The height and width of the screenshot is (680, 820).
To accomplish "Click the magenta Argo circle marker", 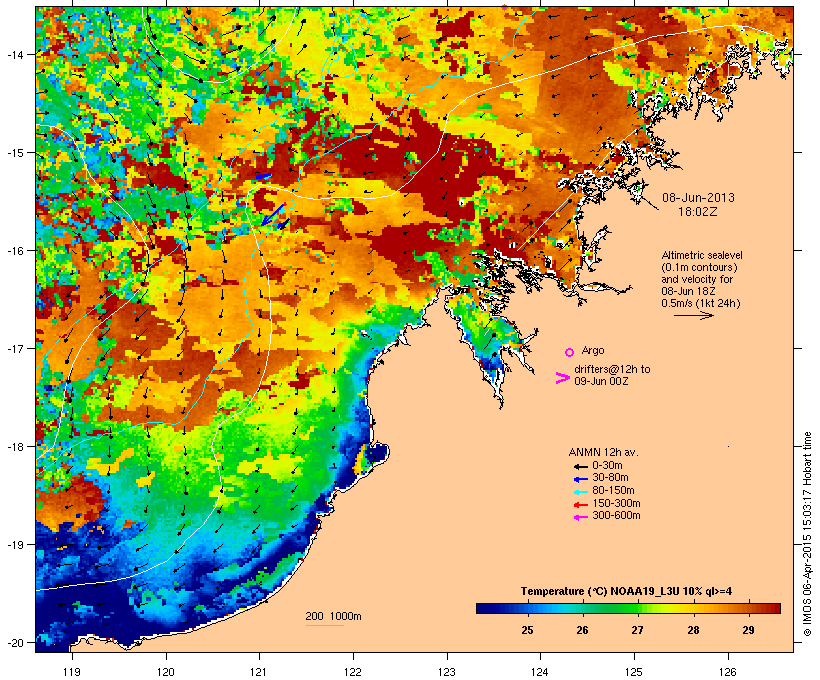I will coord(570,352).
